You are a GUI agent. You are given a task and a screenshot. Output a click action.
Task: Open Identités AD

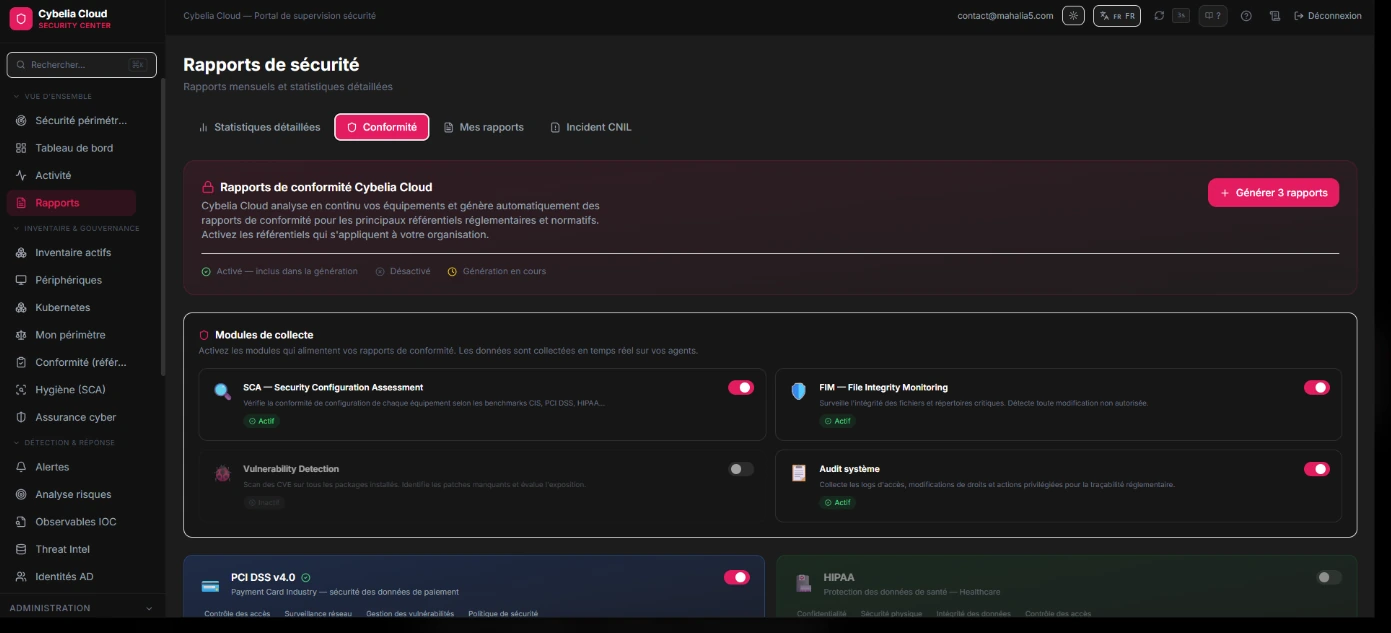coord(71,577)
